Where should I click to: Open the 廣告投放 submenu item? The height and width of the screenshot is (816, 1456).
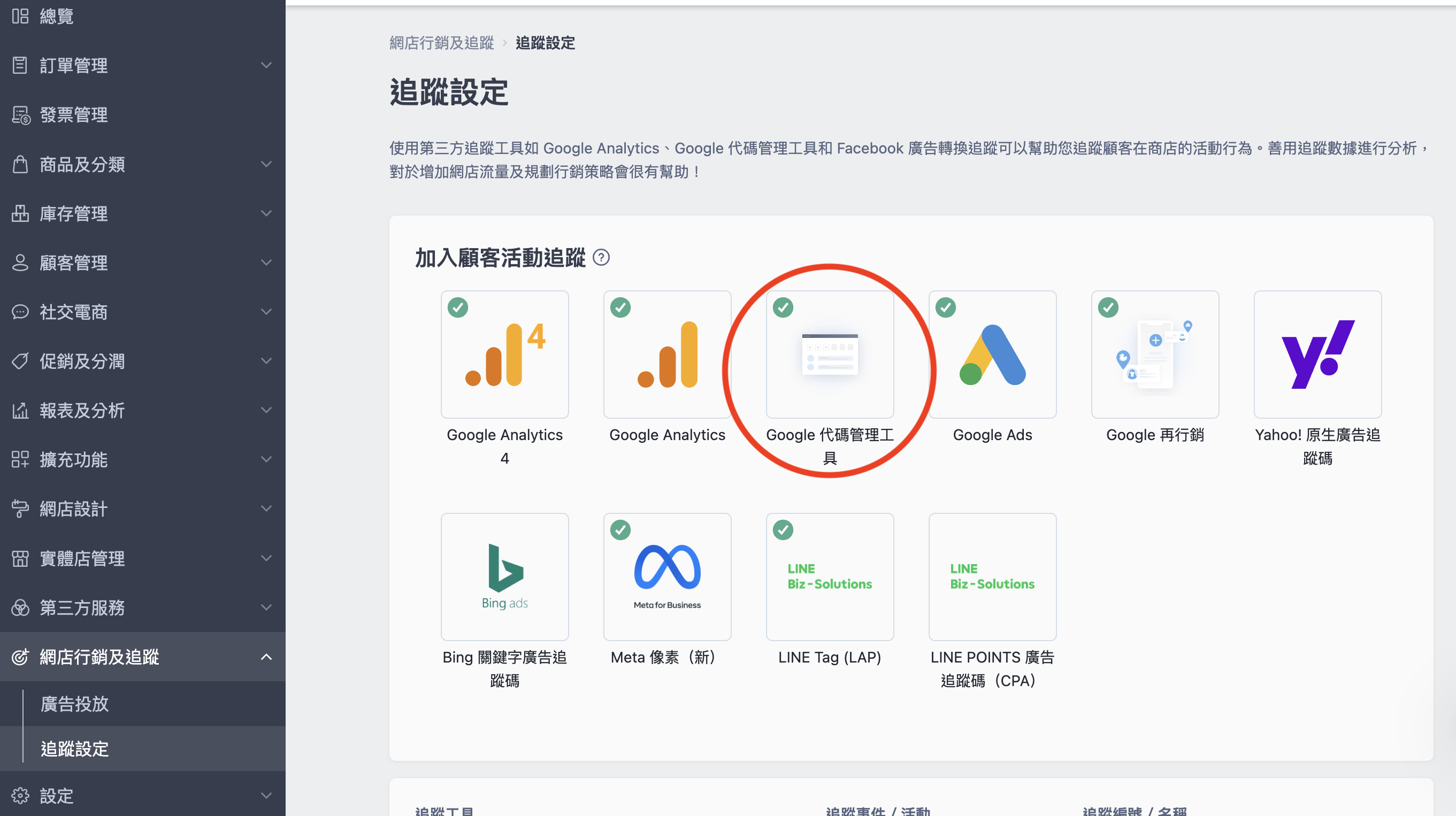pyautogui.click(x=74, y=704)
